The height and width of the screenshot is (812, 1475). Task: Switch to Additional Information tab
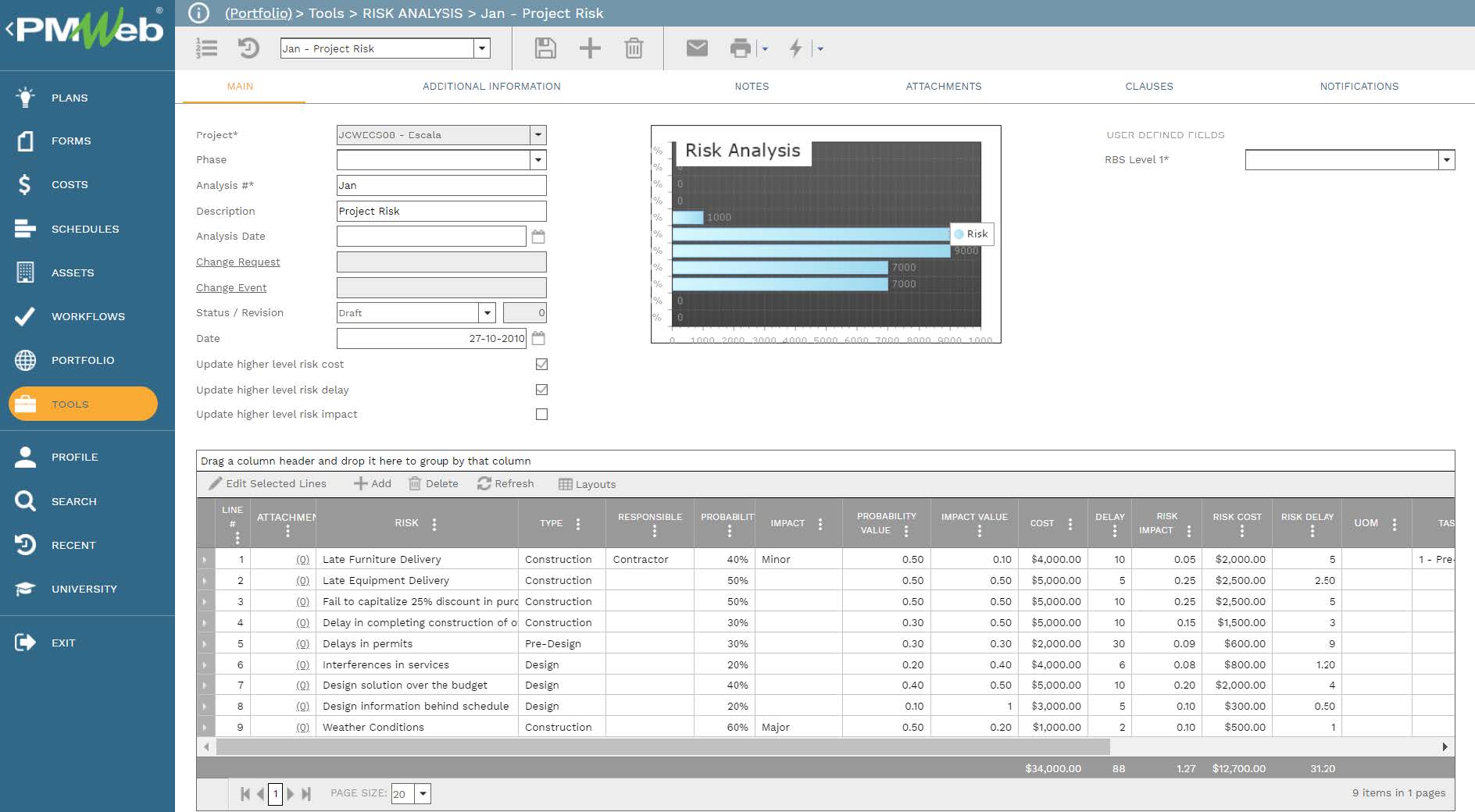(x=491, y=86)
